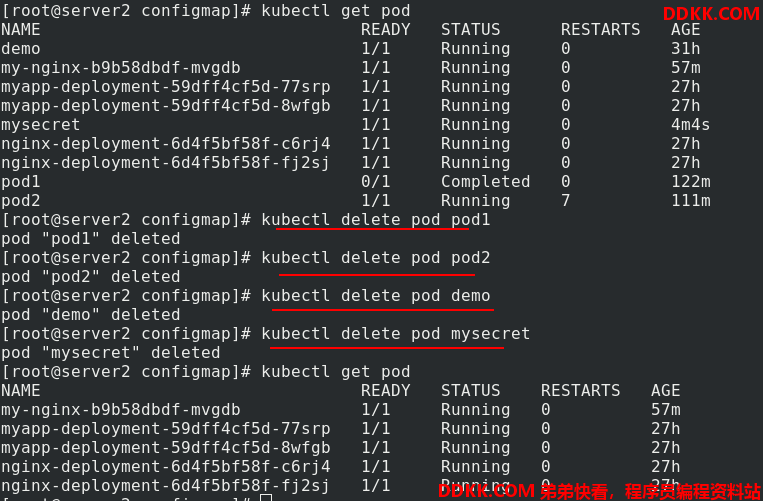Click the STATUS header in second table

coord(471,391)
